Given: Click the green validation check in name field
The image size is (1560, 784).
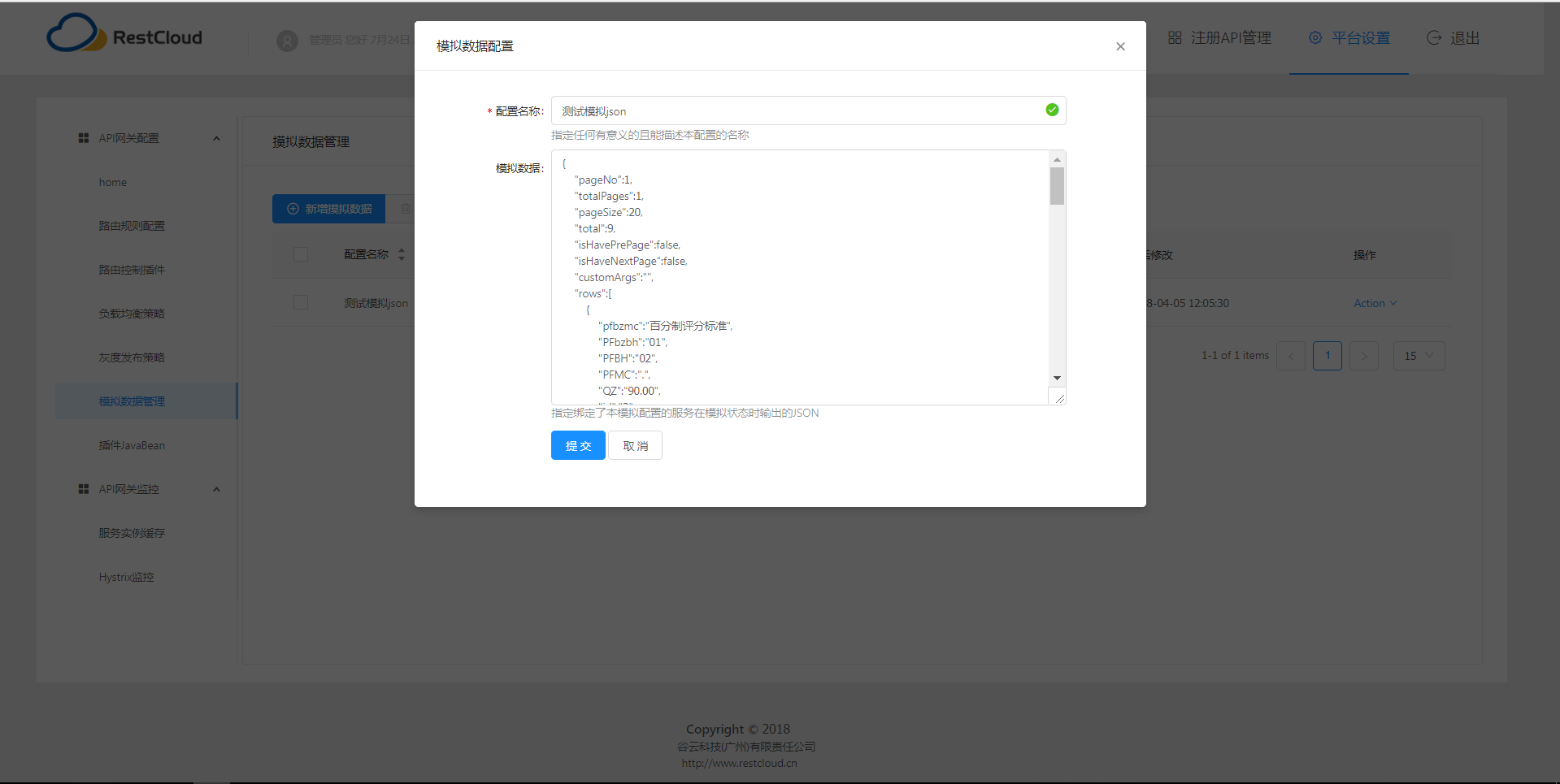Looking at the screenshot, I should coord(1051,110).
